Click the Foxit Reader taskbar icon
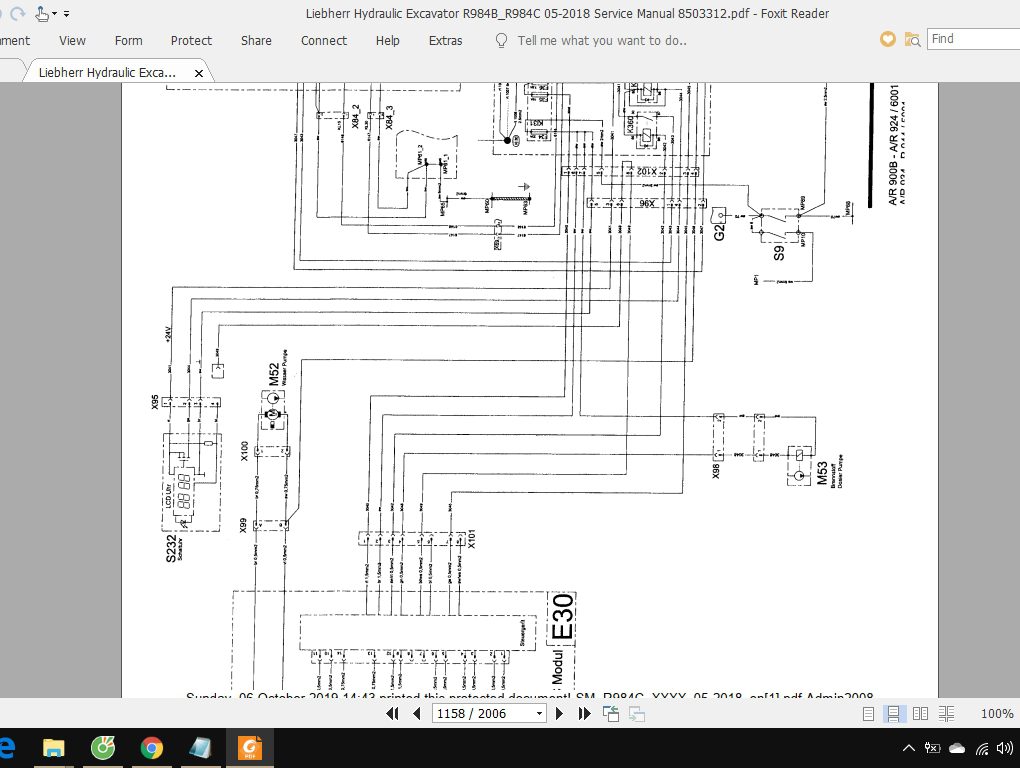Viewport: 1020px width, 768px height. pyautogui.click(x=250, y=748)
